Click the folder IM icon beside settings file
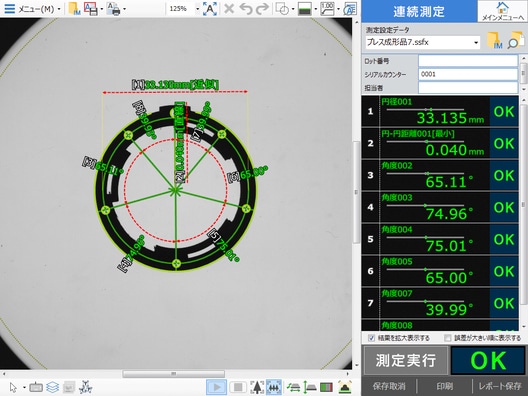 click(x=495, y=40)
